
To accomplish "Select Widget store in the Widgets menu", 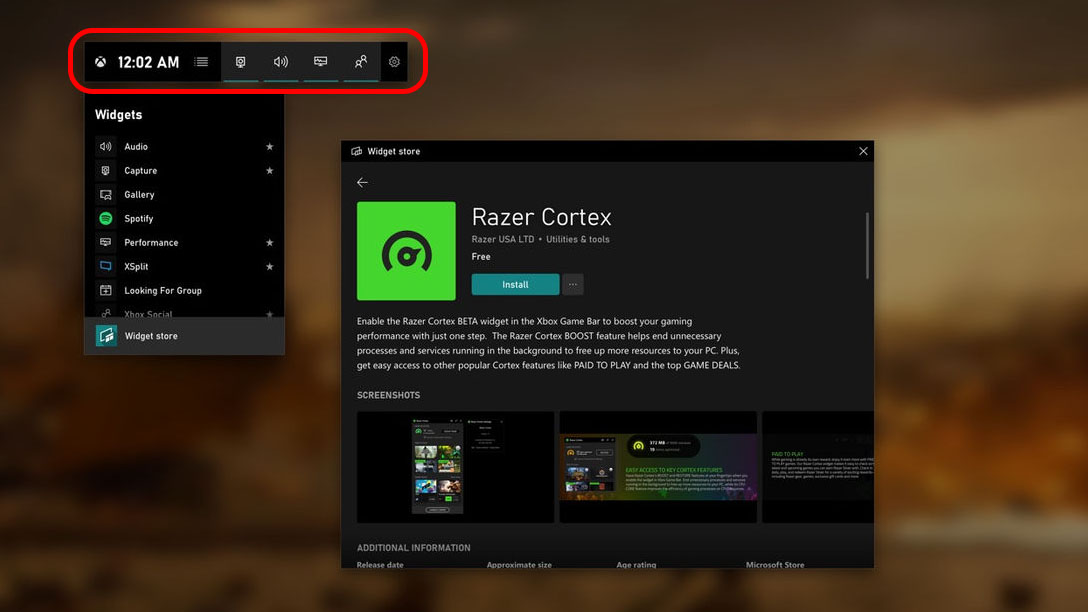I will pyautogui.click(x=150, y=335).
